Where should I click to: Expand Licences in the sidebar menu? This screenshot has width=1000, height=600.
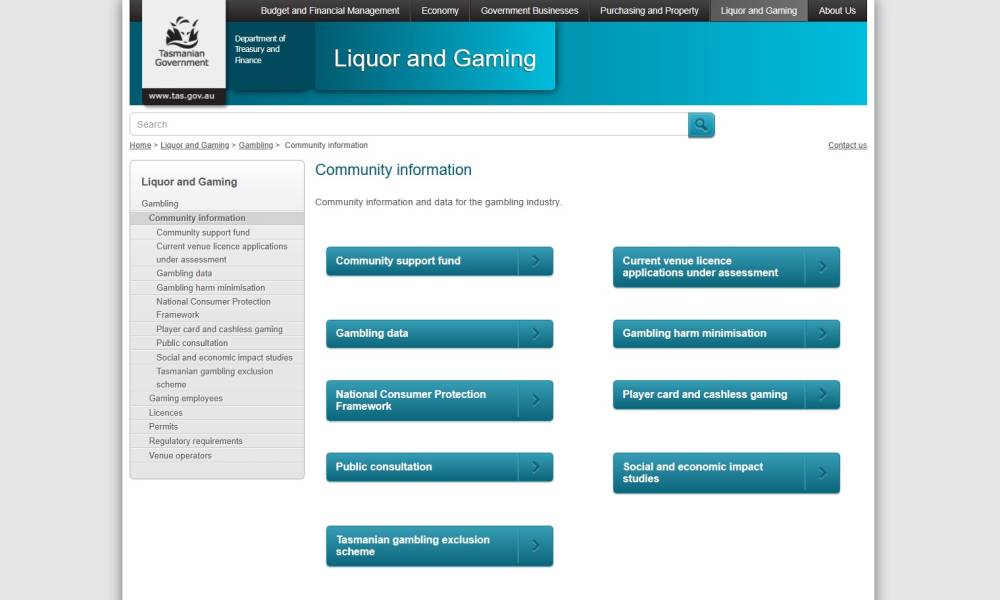point(166,413)
